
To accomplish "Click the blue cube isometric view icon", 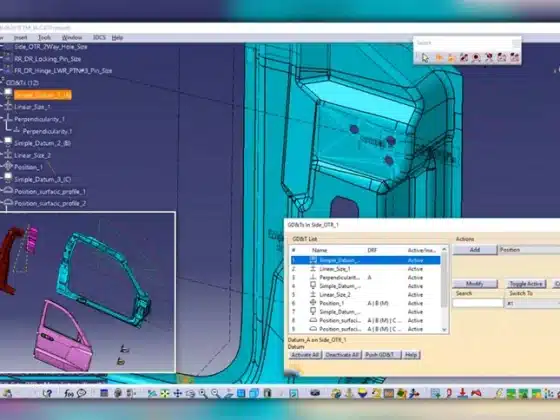I will click(x=254, y=394).
